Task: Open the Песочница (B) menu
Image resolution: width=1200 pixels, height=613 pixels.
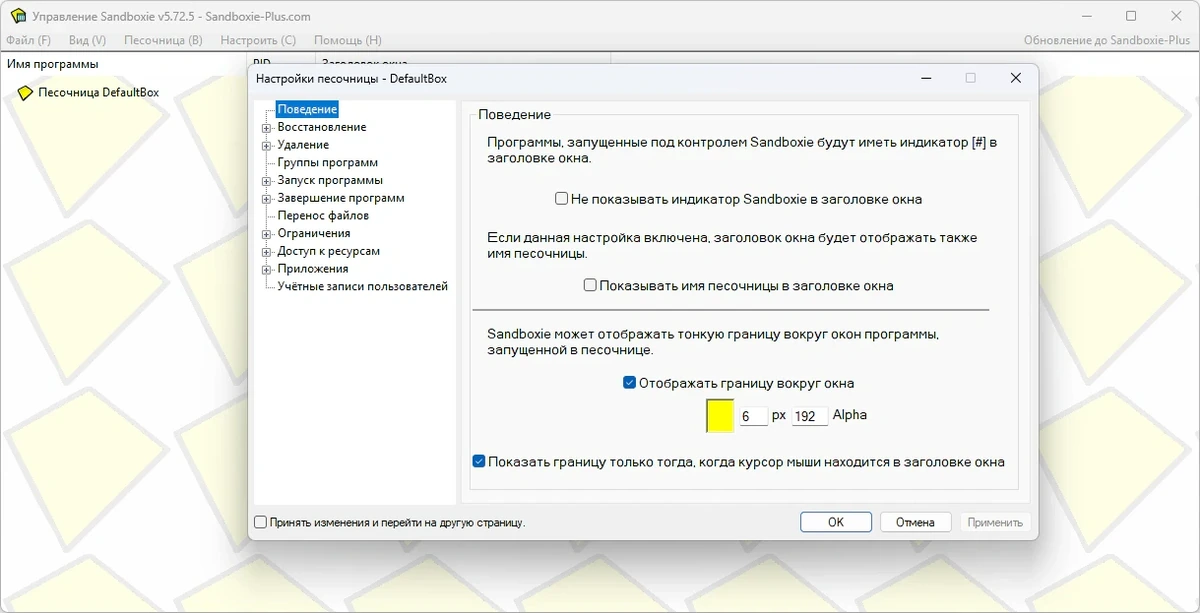Action: (163, 41)
